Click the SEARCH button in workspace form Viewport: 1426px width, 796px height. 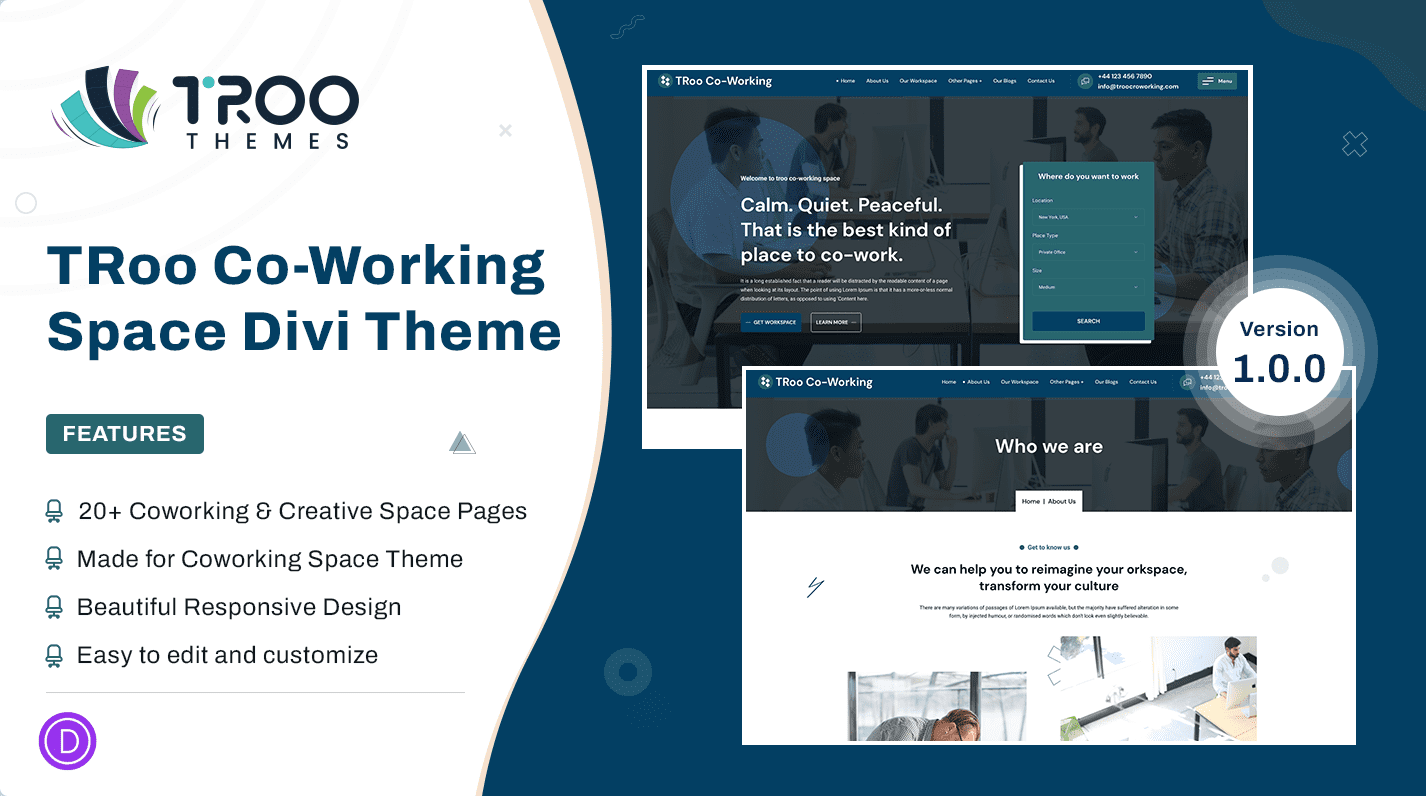pyautogui.click(x=1088, y=321)
